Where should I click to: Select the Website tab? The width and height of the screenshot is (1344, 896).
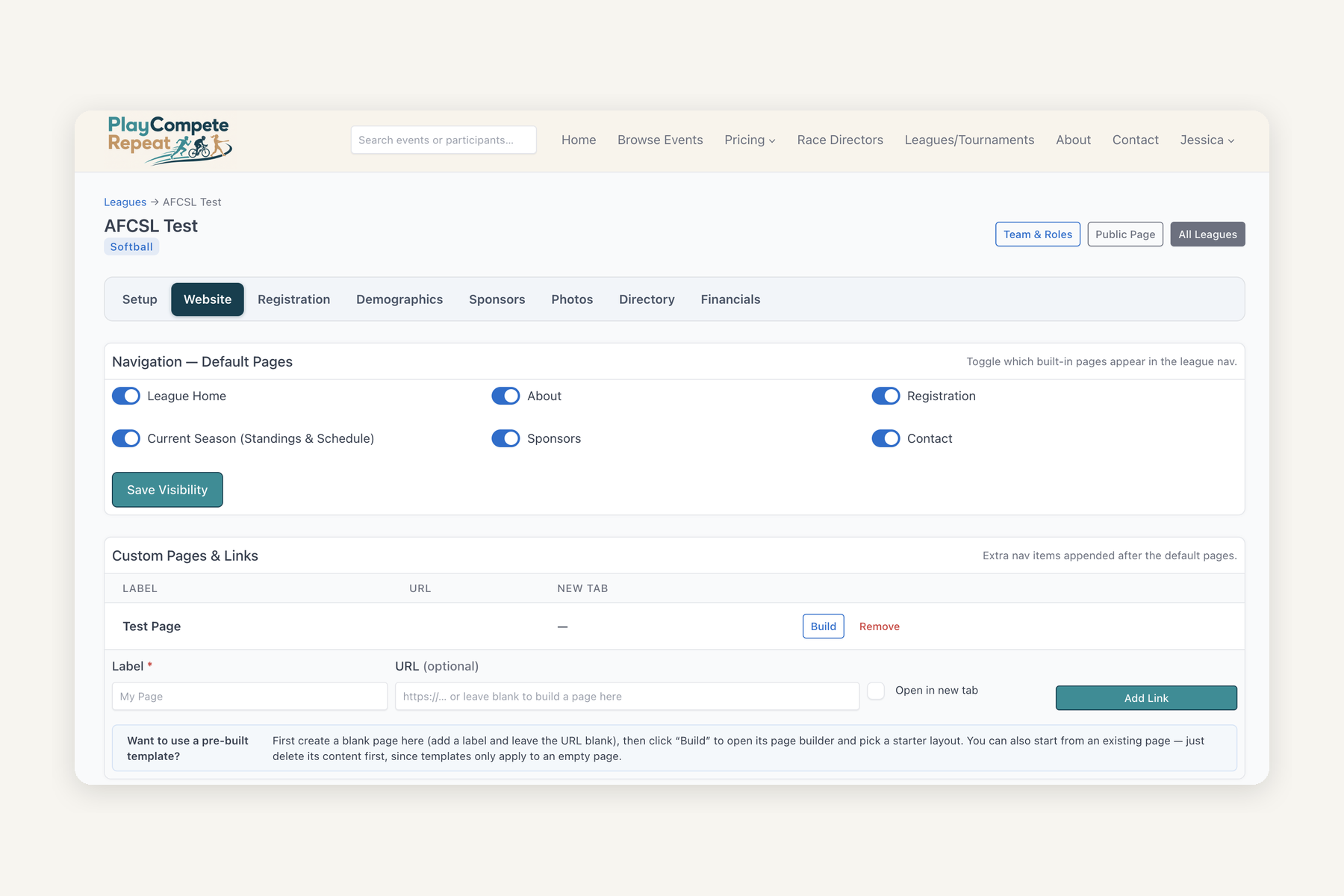(x=208, y=299)
